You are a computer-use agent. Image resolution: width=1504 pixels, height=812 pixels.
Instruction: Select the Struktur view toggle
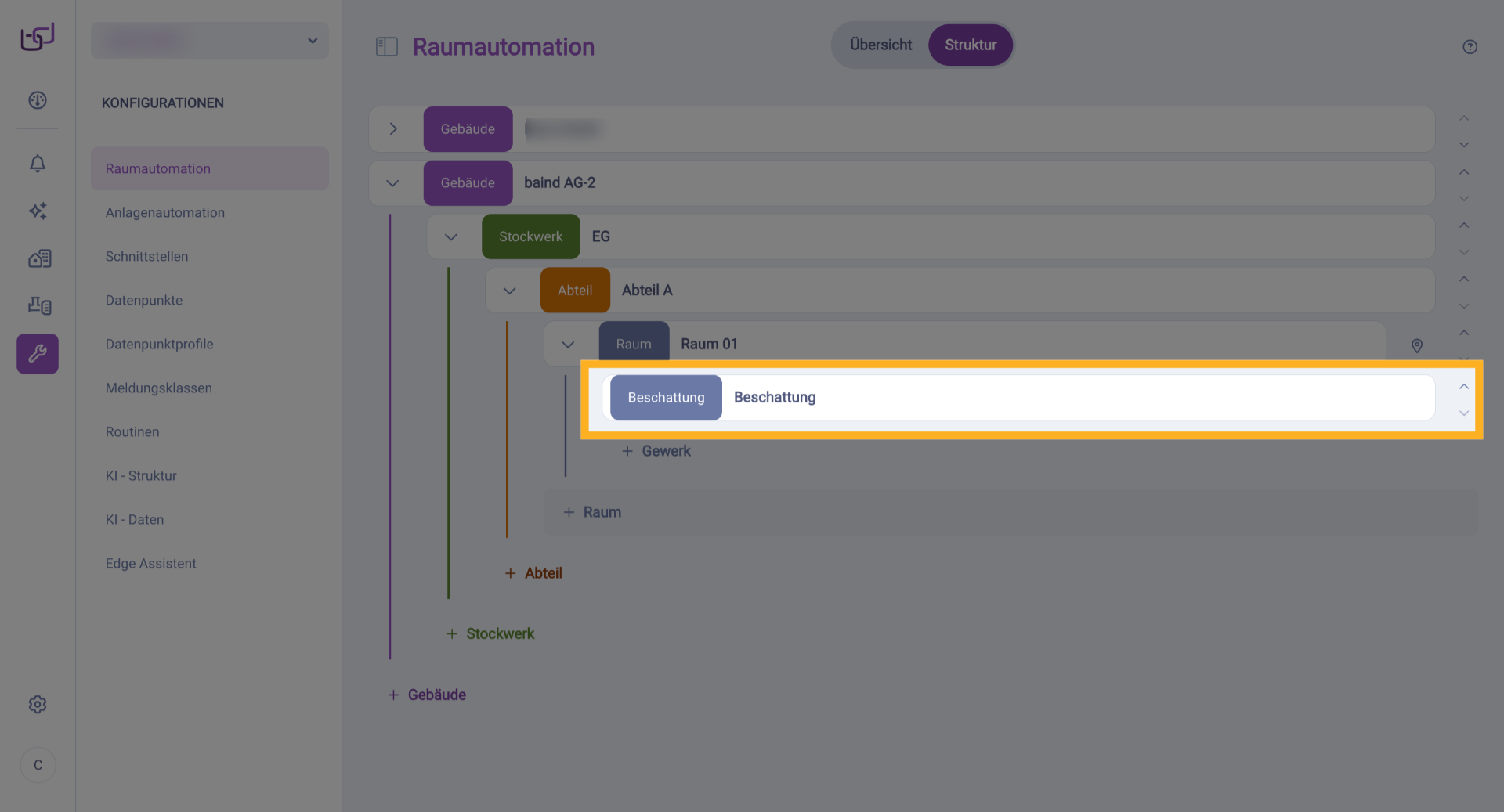[970, 45]
